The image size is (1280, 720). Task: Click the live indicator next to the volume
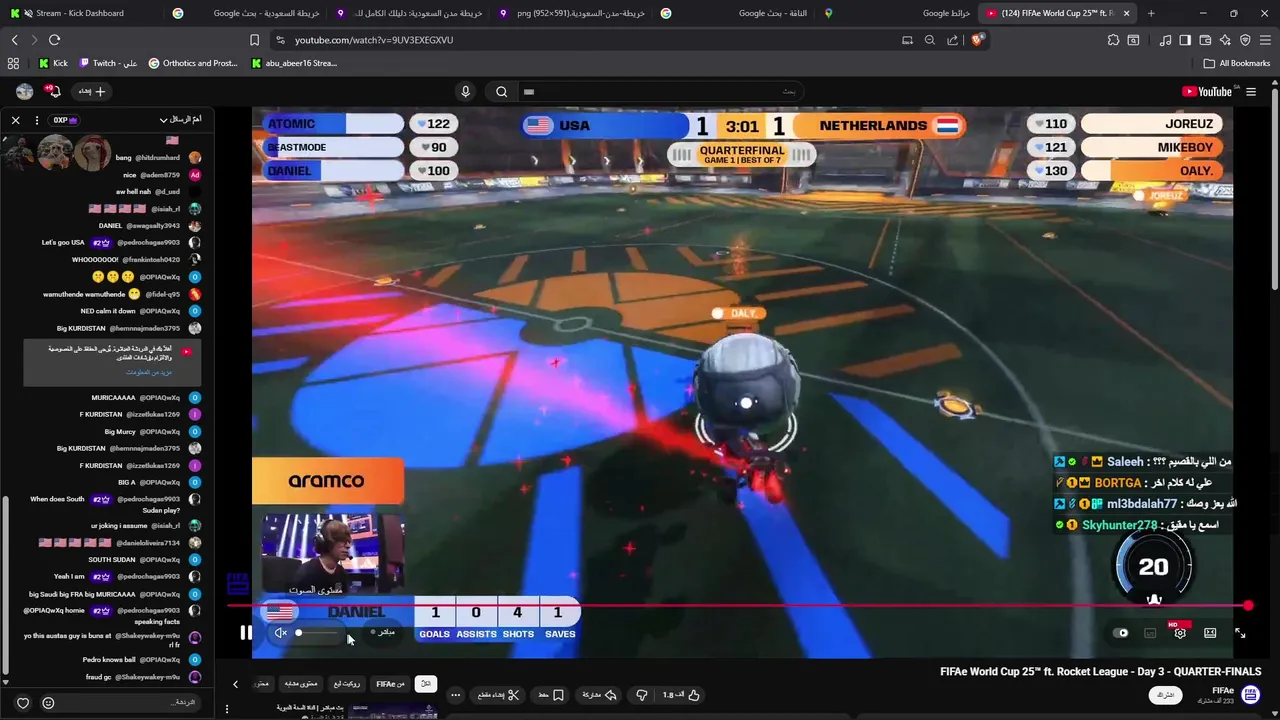(x=383, y=632)
